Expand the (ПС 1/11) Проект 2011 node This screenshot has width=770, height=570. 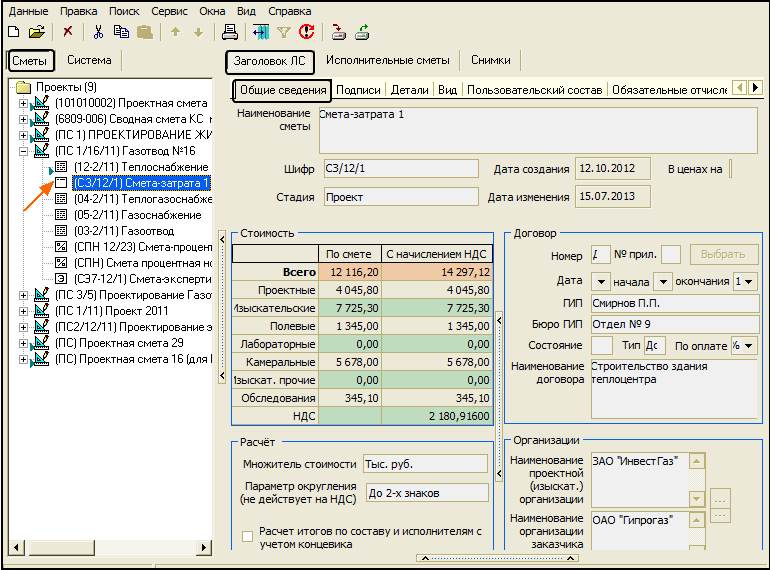tap(23, 311)
